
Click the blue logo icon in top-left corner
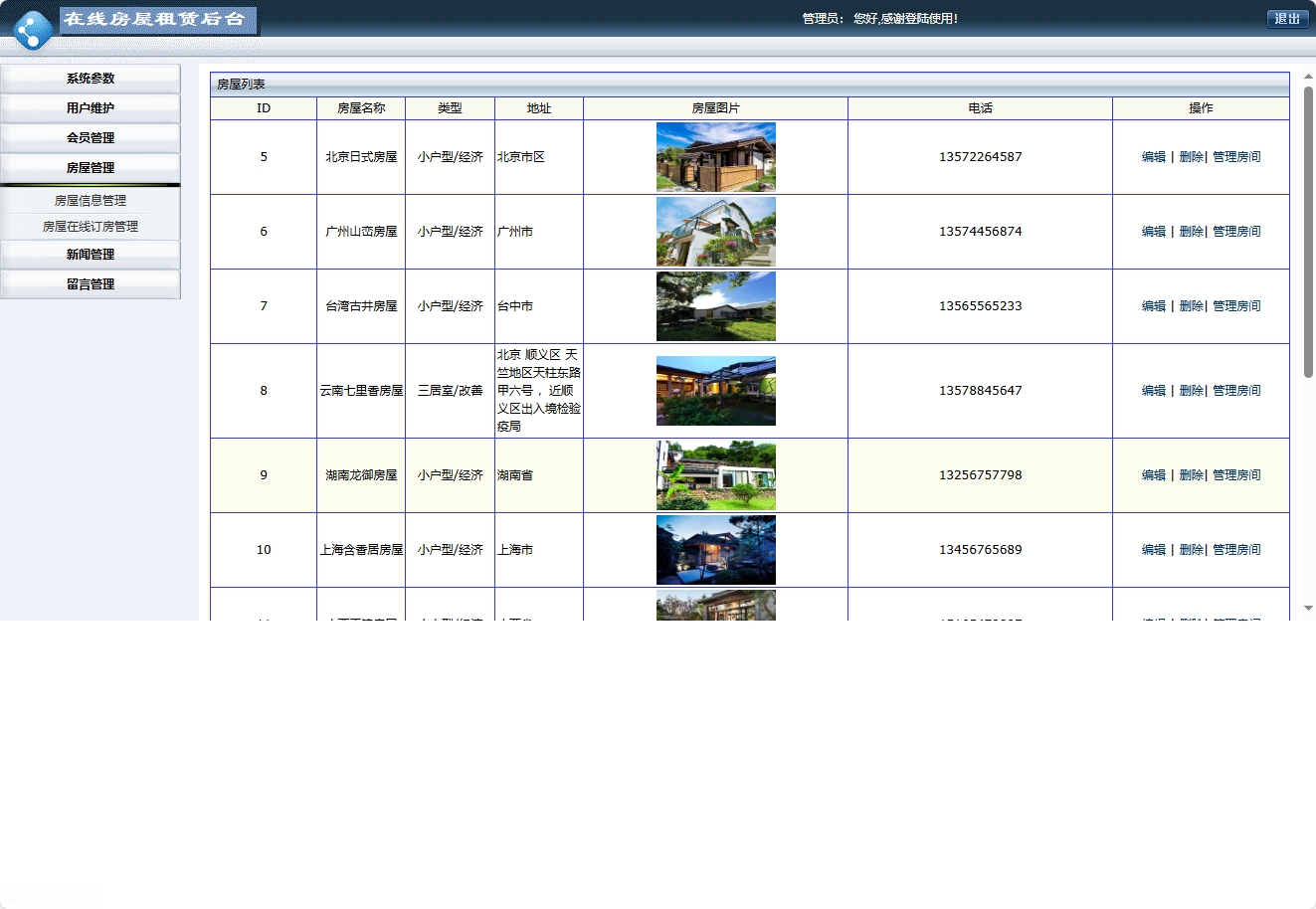tap(33, 27)
